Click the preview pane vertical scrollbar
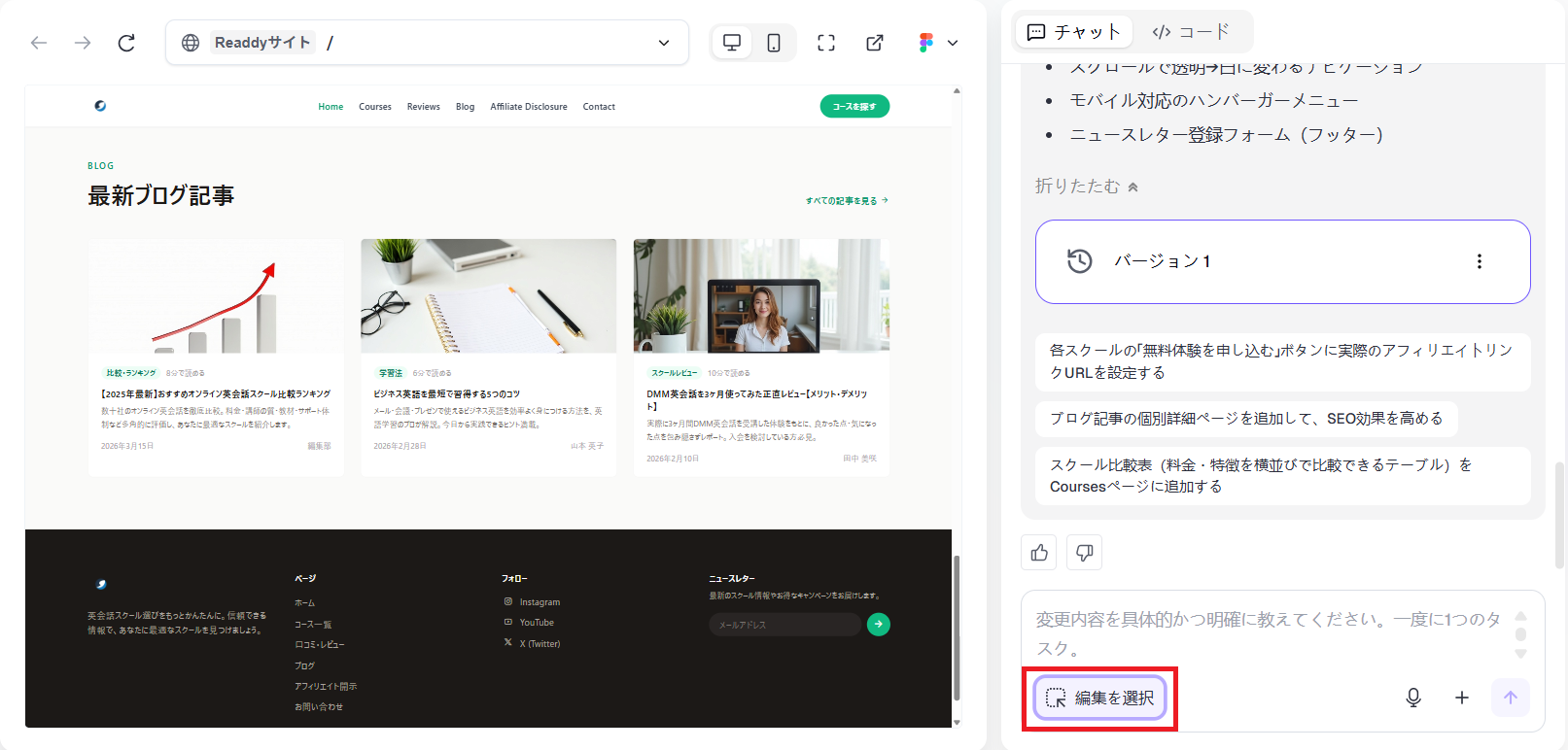 pos(957,628)
